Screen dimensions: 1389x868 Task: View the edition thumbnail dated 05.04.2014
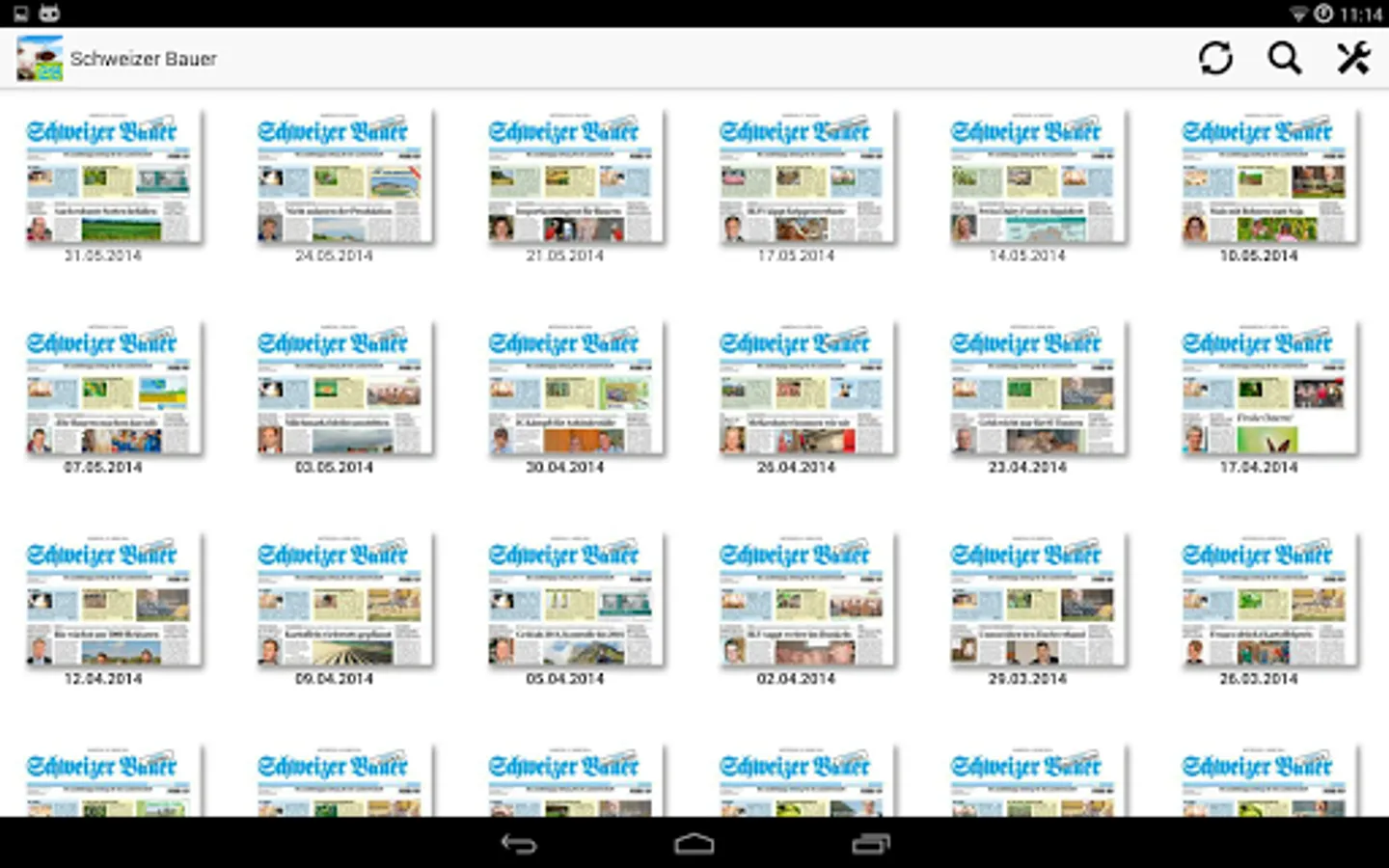(576, 599)
